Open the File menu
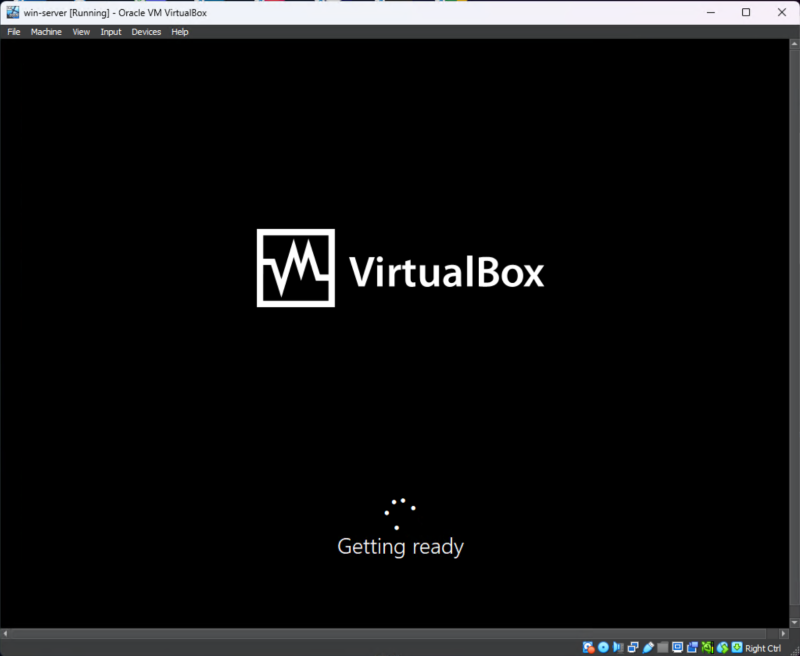This screenshot has width=800, height=656. coord(13,31)
